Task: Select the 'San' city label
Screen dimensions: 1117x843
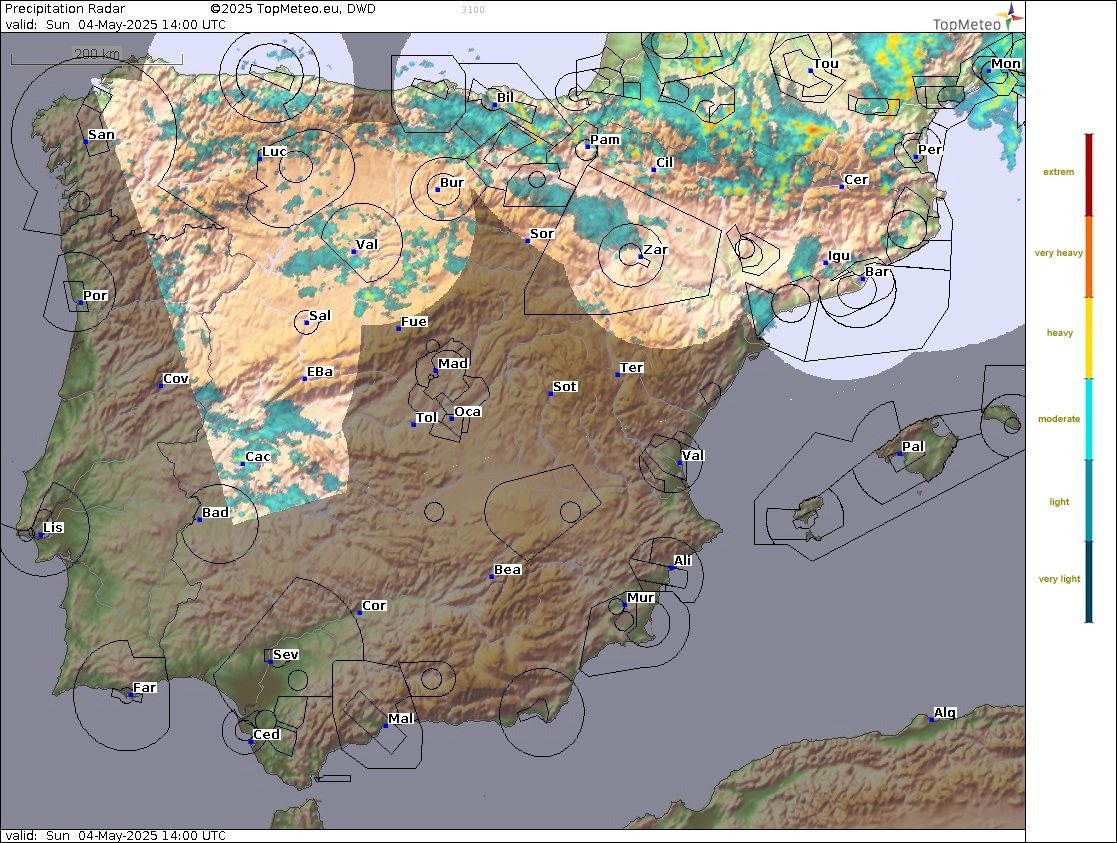Action: tap(101, 135)
